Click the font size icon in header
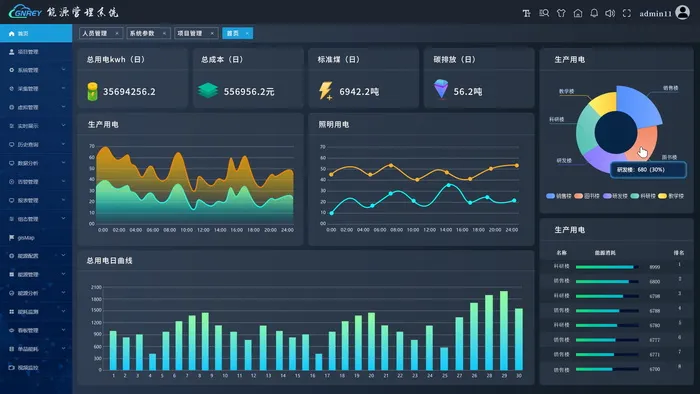Image resolution: width=700 pixels, height=394 pixels. [527, 13]
